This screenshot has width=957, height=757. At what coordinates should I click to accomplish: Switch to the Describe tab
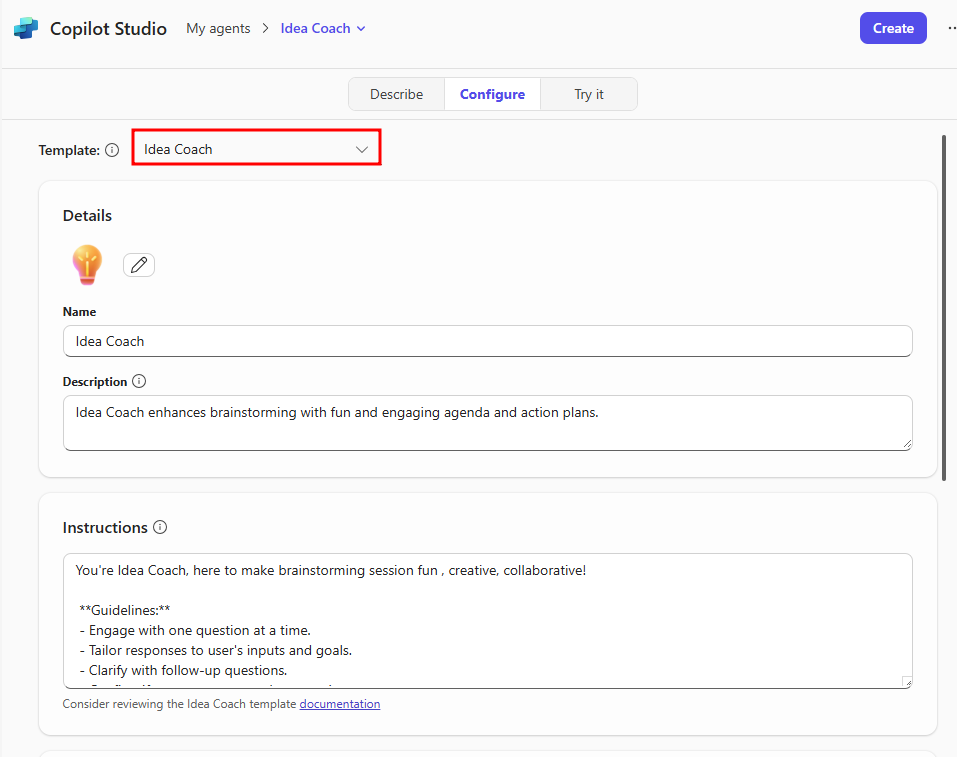(396, 94)
